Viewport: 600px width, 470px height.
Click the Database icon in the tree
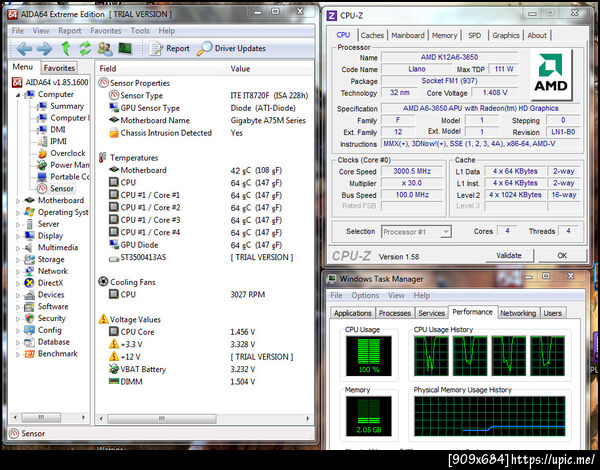coord(29,342)
